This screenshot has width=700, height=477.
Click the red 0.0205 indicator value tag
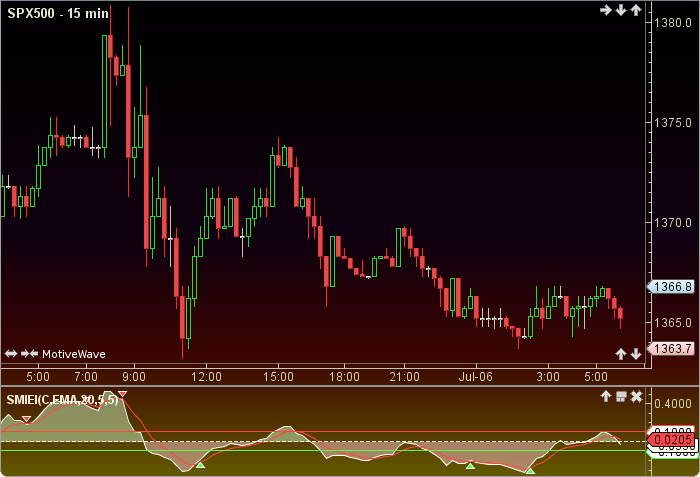[671, 440]
